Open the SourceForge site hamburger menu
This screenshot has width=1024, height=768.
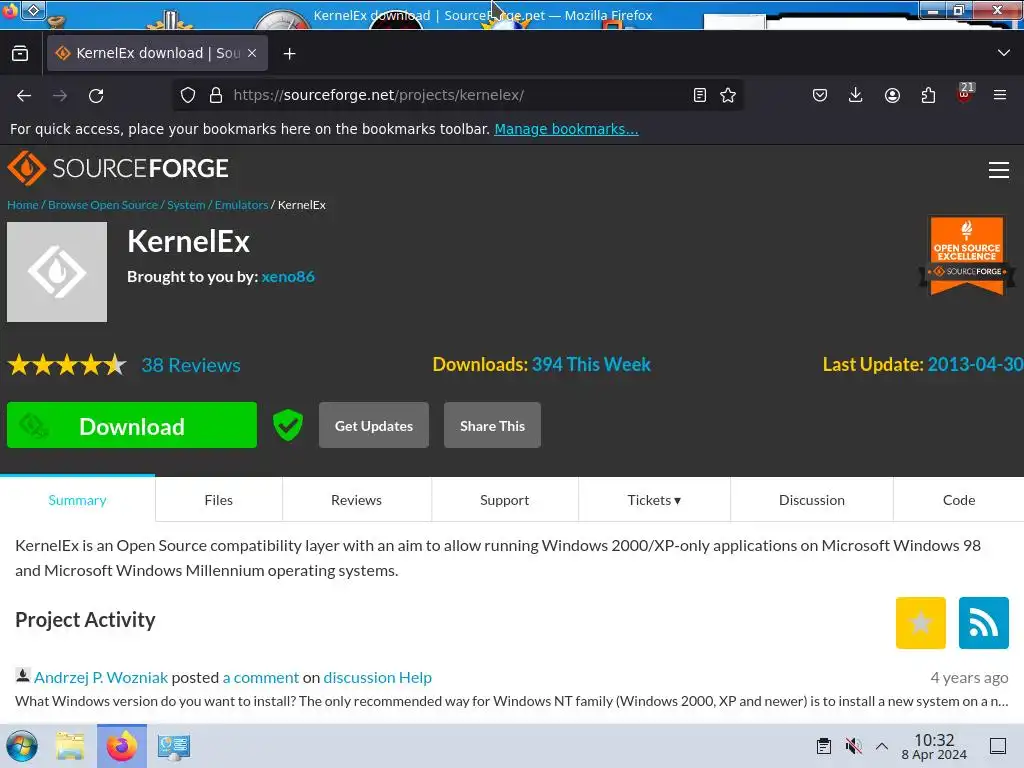(999, 170)
